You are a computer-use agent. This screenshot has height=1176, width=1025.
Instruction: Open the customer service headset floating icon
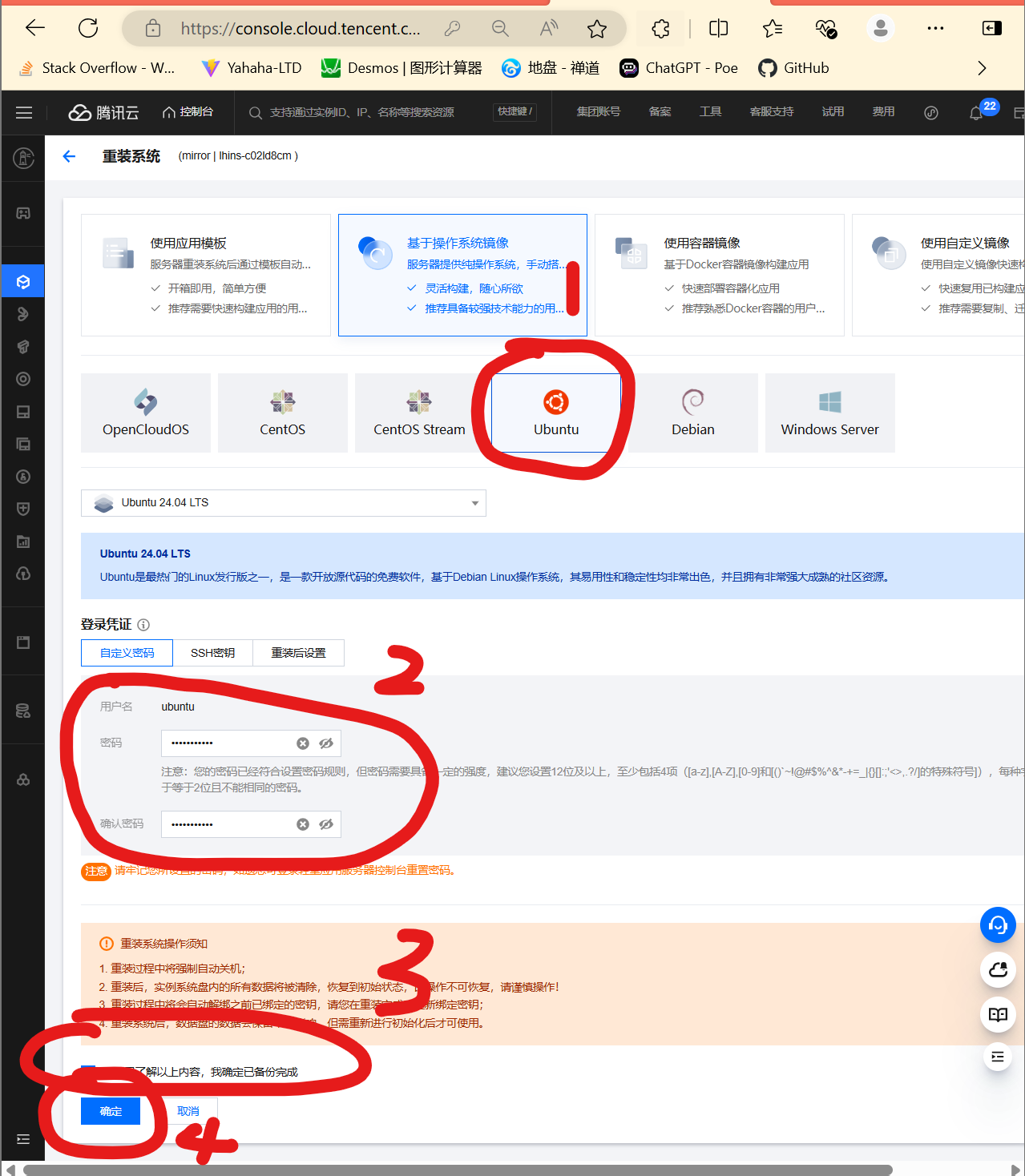[x=998, y=925]
